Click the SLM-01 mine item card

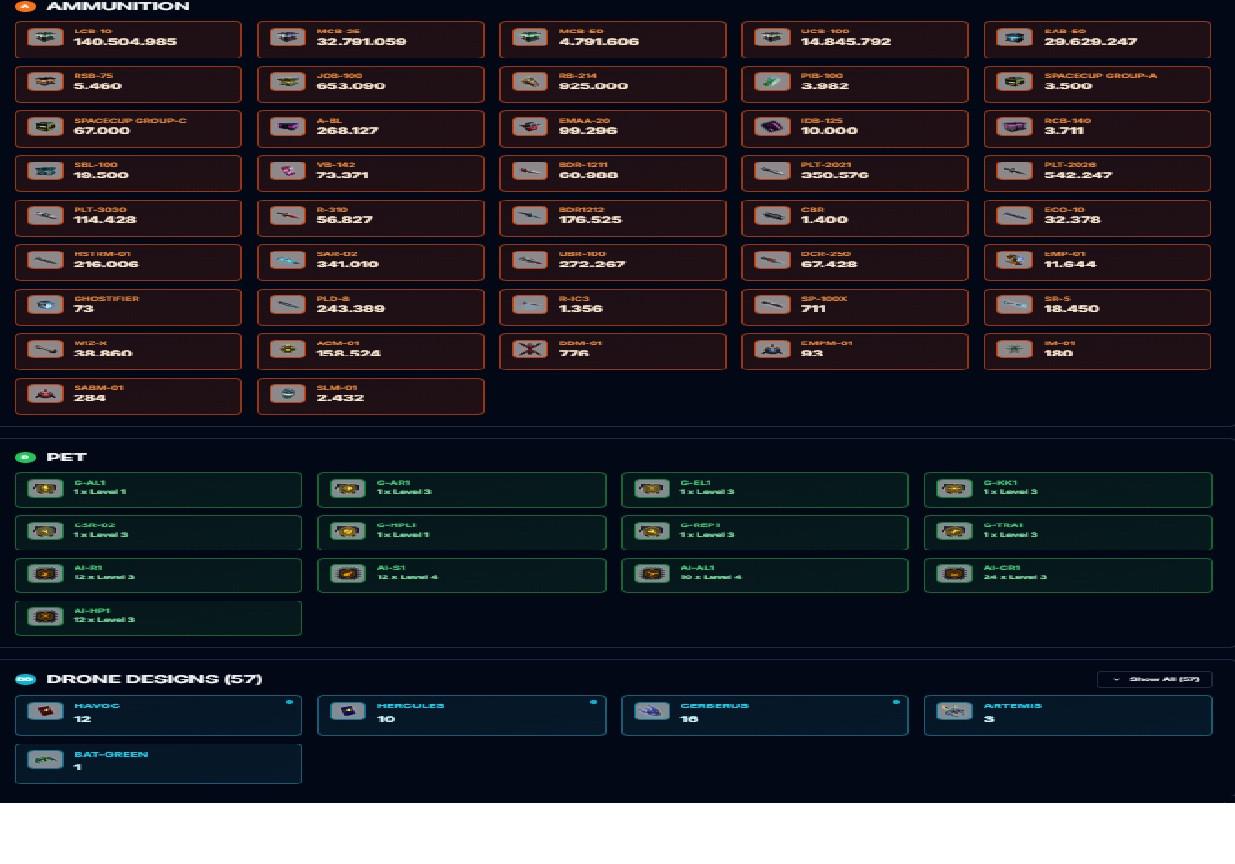371,396
